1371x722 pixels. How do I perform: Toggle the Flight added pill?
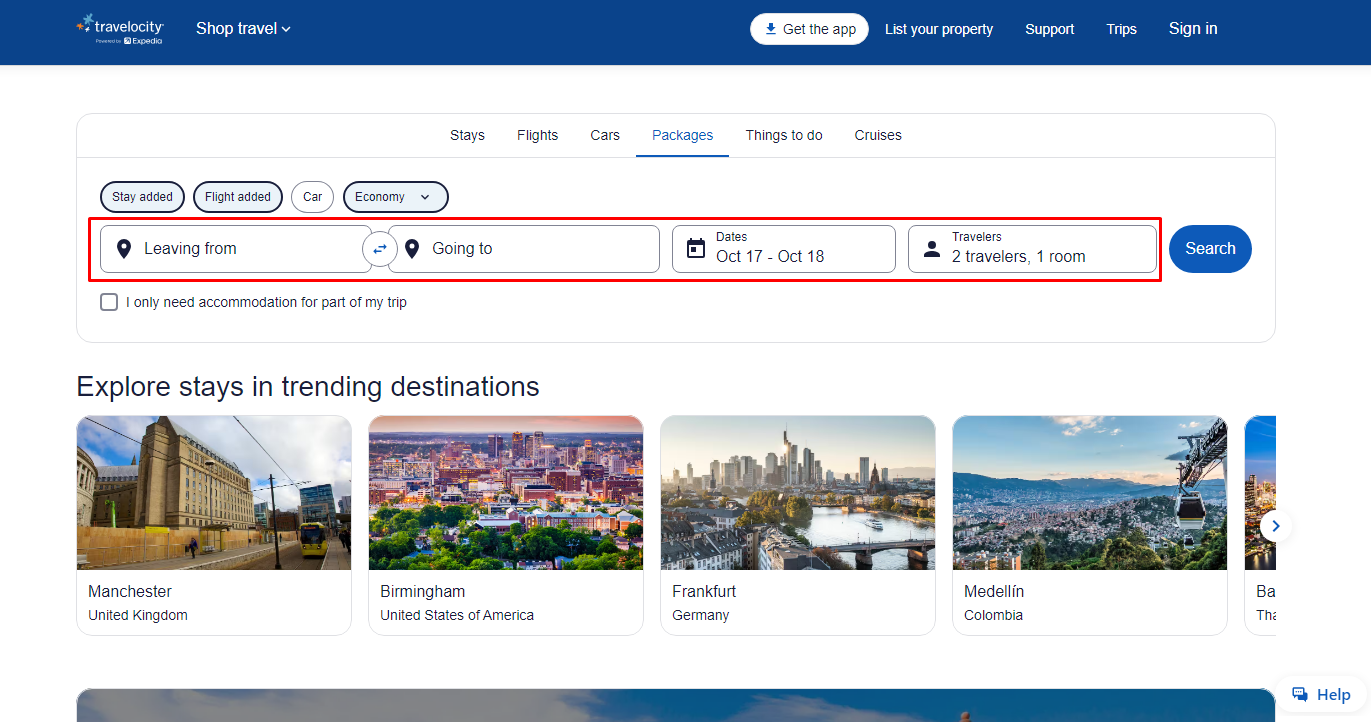238,197
